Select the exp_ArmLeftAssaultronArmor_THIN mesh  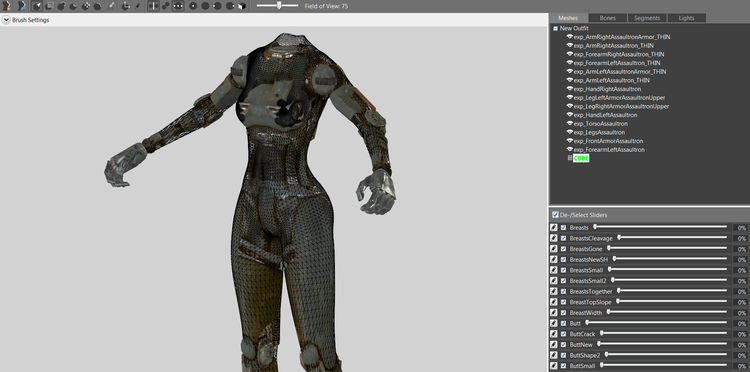click(x=620, y=72)
